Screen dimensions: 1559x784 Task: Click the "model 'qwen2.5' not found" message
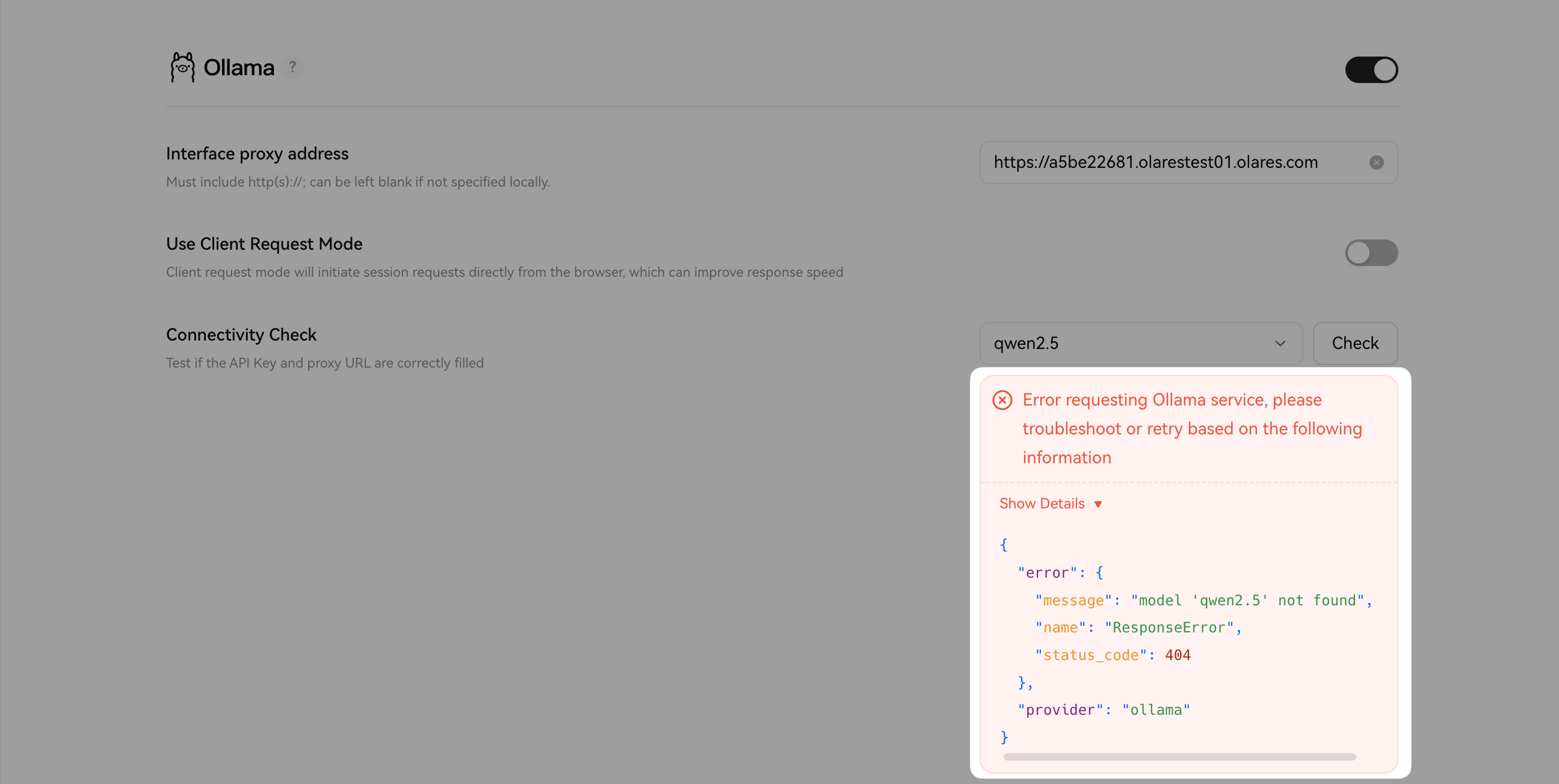[1247, 600]
